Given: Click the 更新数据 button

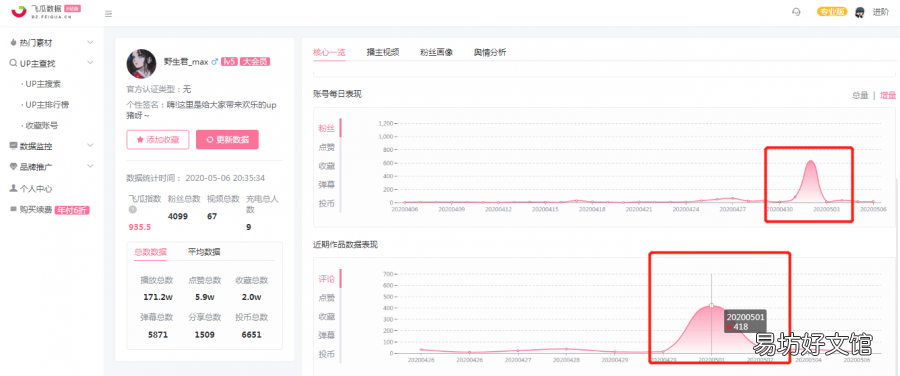Looking at the screenshot, I should [227, 139].
